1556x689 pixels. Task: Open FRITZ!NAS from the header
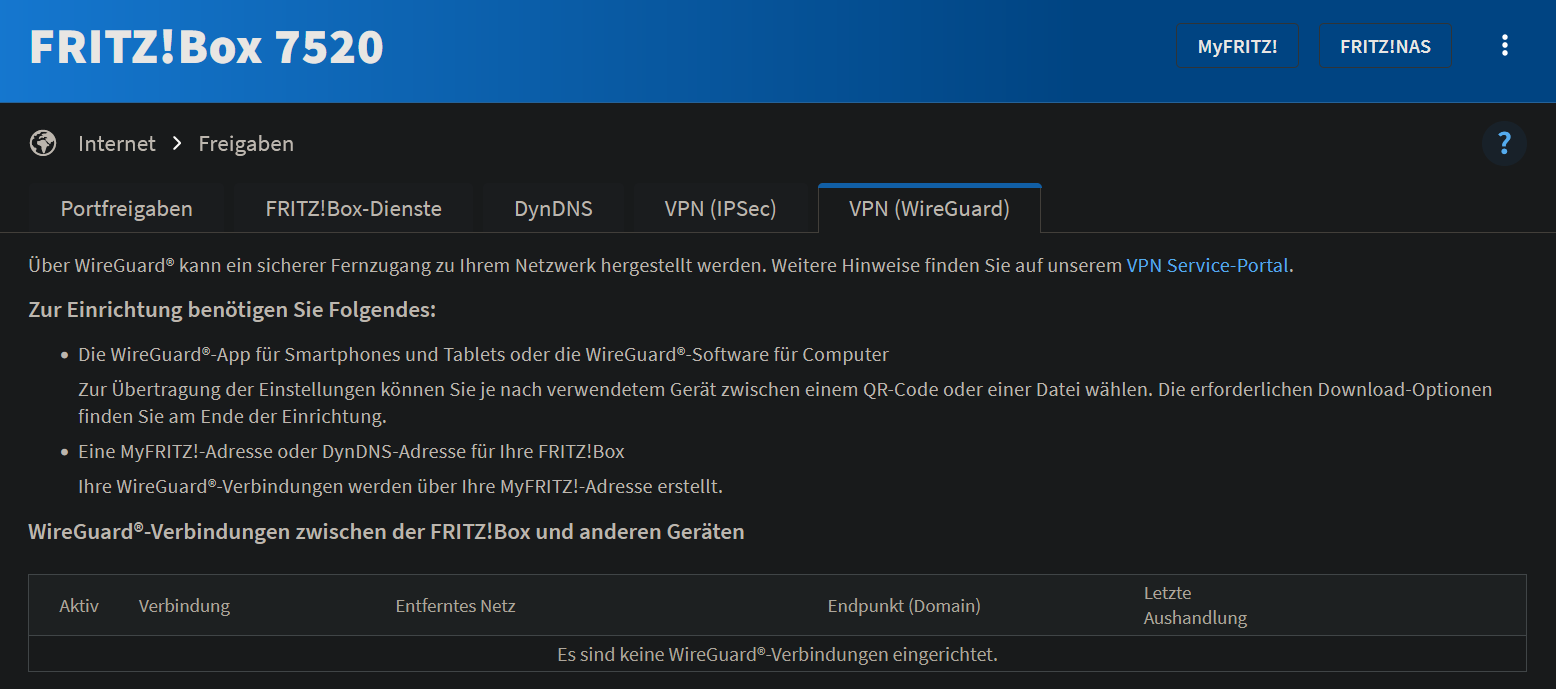coord(1385,46)
